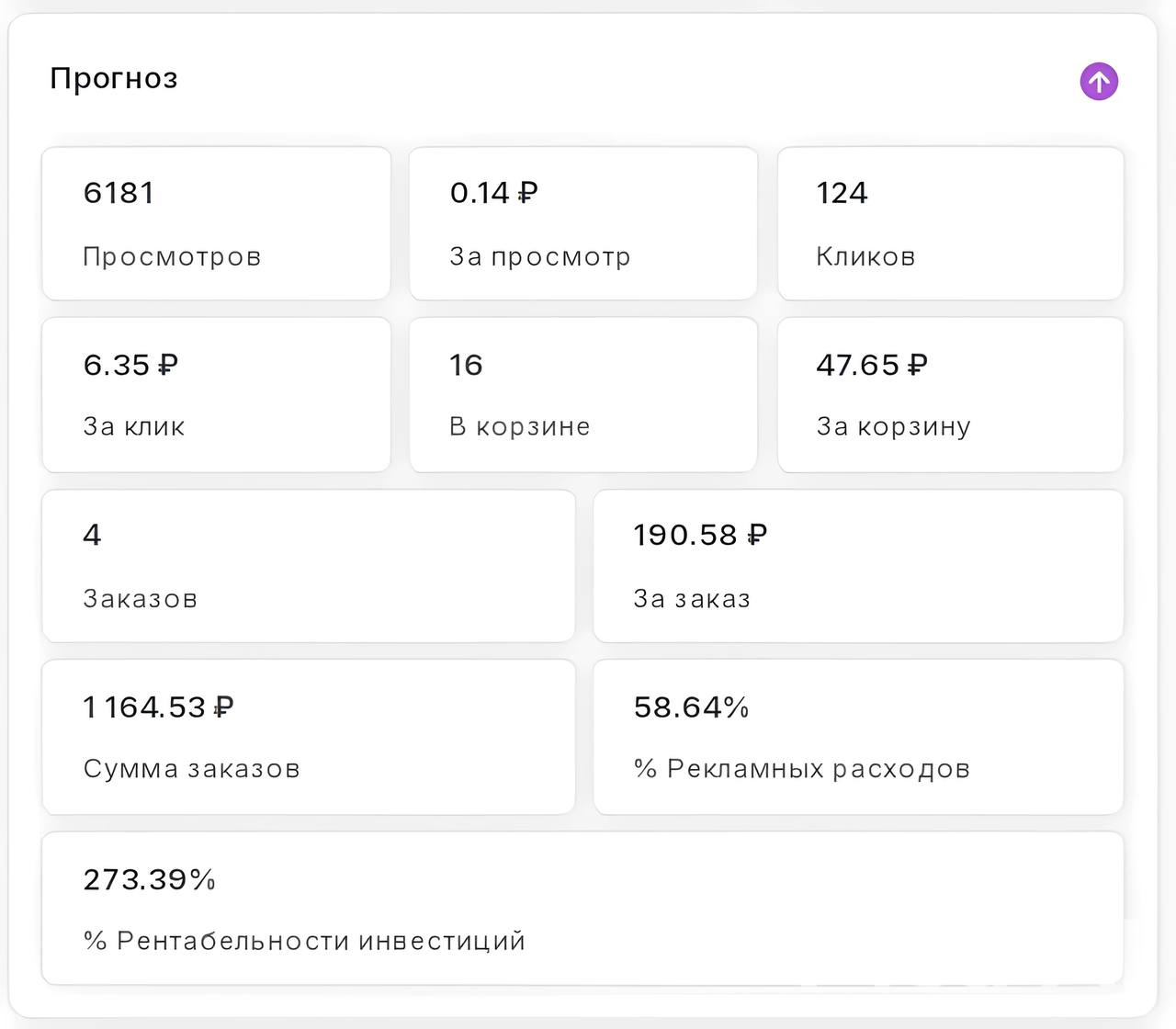Screen dimensions: 1176x1029
Task: Click the purple up-arrow collapse icon
Action: click(1099, 82)
